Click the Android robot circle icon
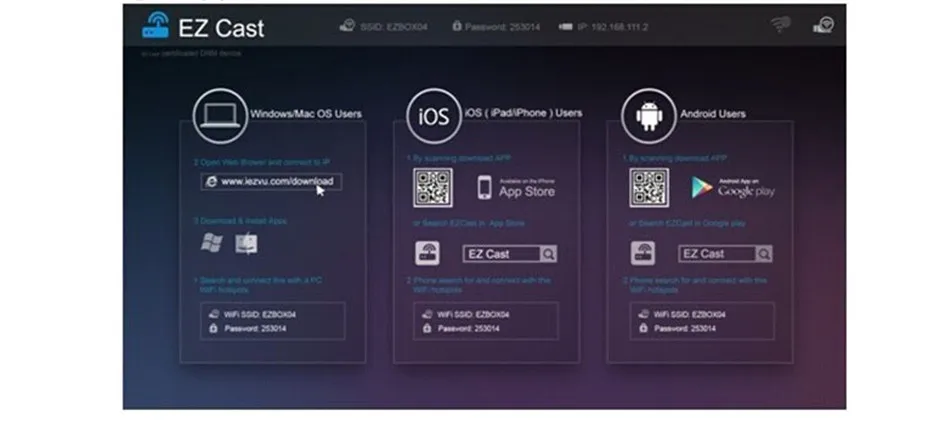 coord(649,116)
